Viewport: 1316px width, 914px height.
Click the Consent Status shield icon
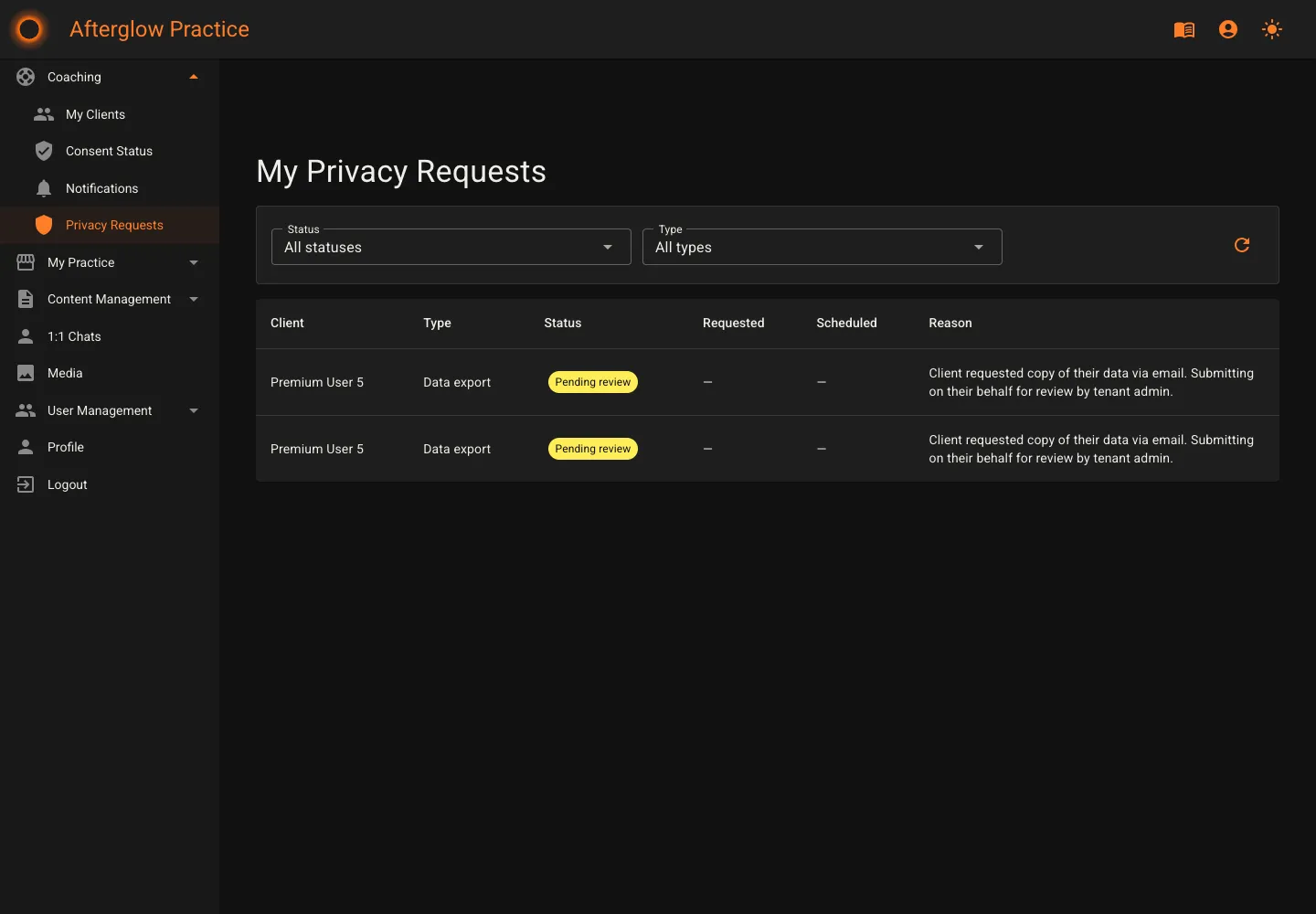pyautogui.click(x=44, y=151)
